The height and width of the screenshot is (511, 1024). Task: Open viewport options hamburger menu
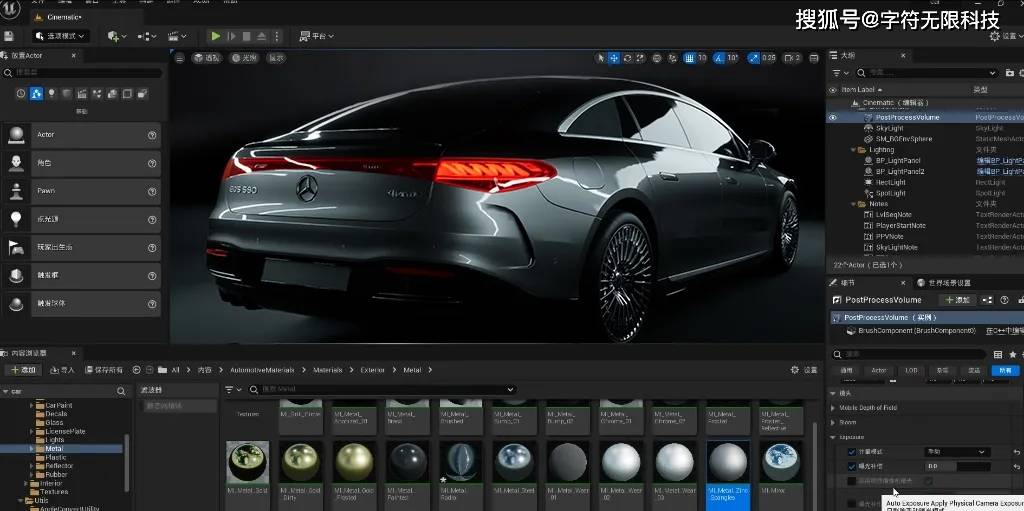point(180,58)
